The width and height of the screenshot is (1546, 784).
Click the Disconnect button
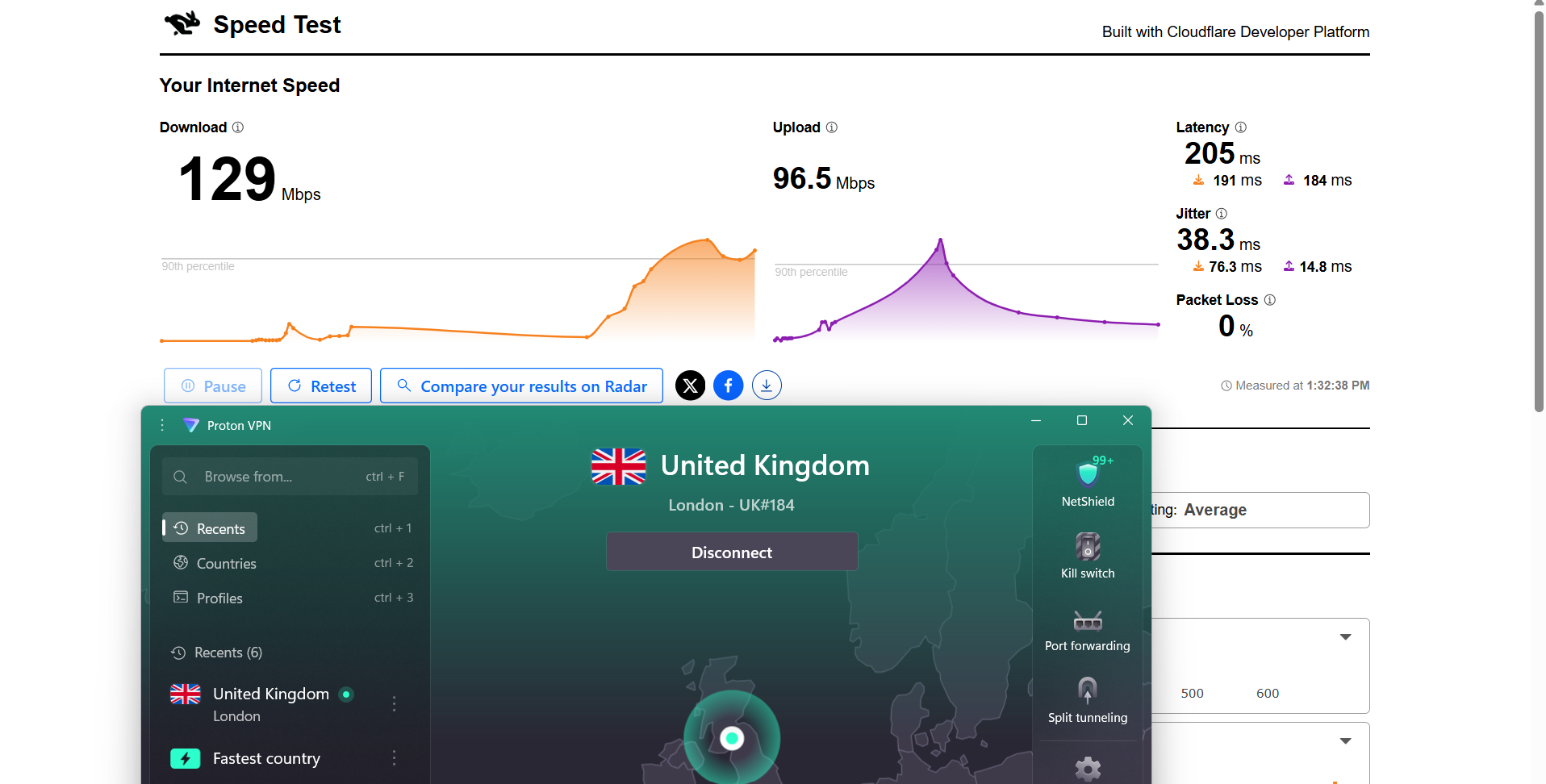tap(731, 552)
